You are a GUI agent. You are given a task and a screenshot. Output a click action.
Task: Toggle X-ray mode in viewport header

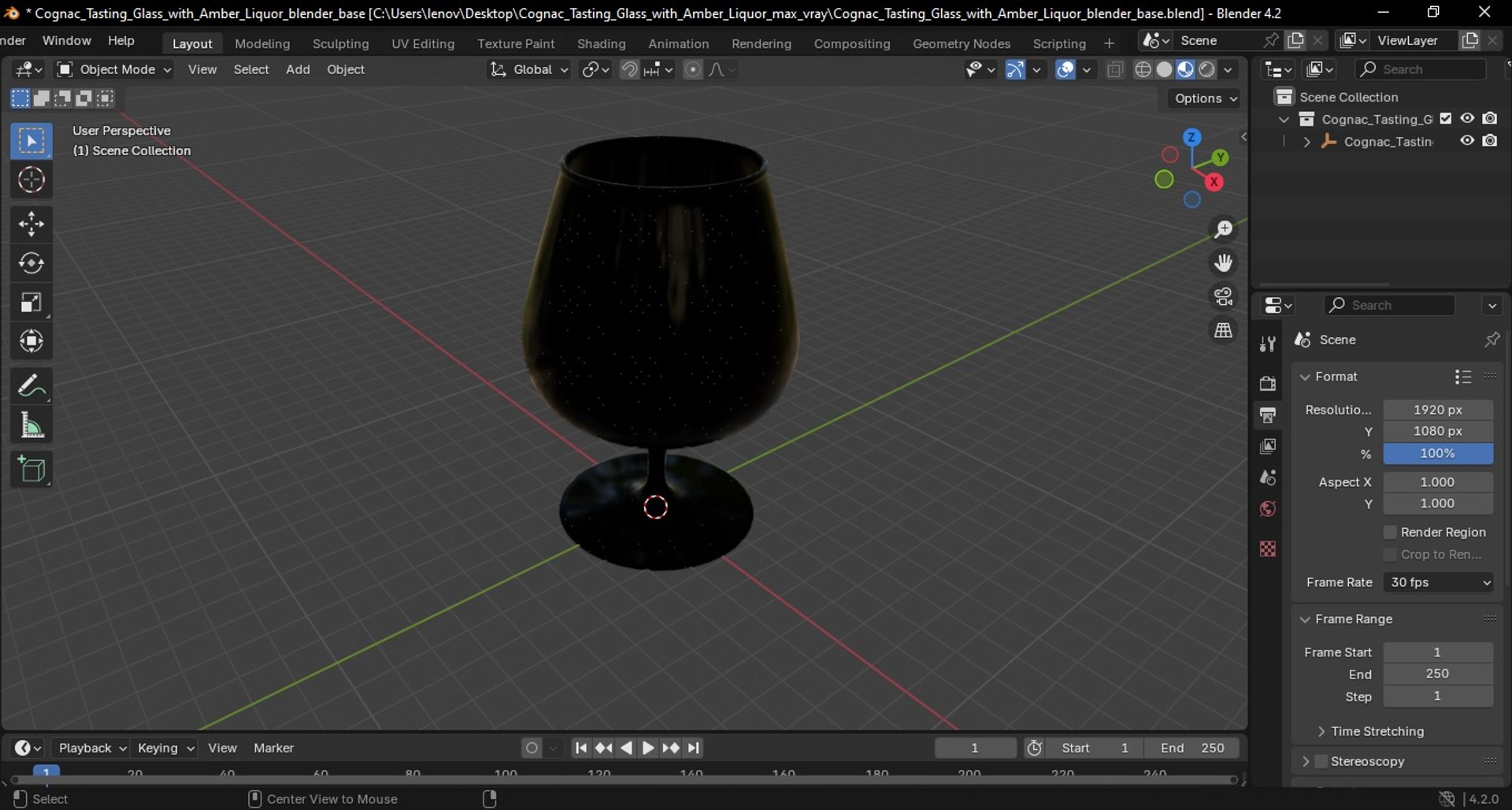tap(1114, 69)
